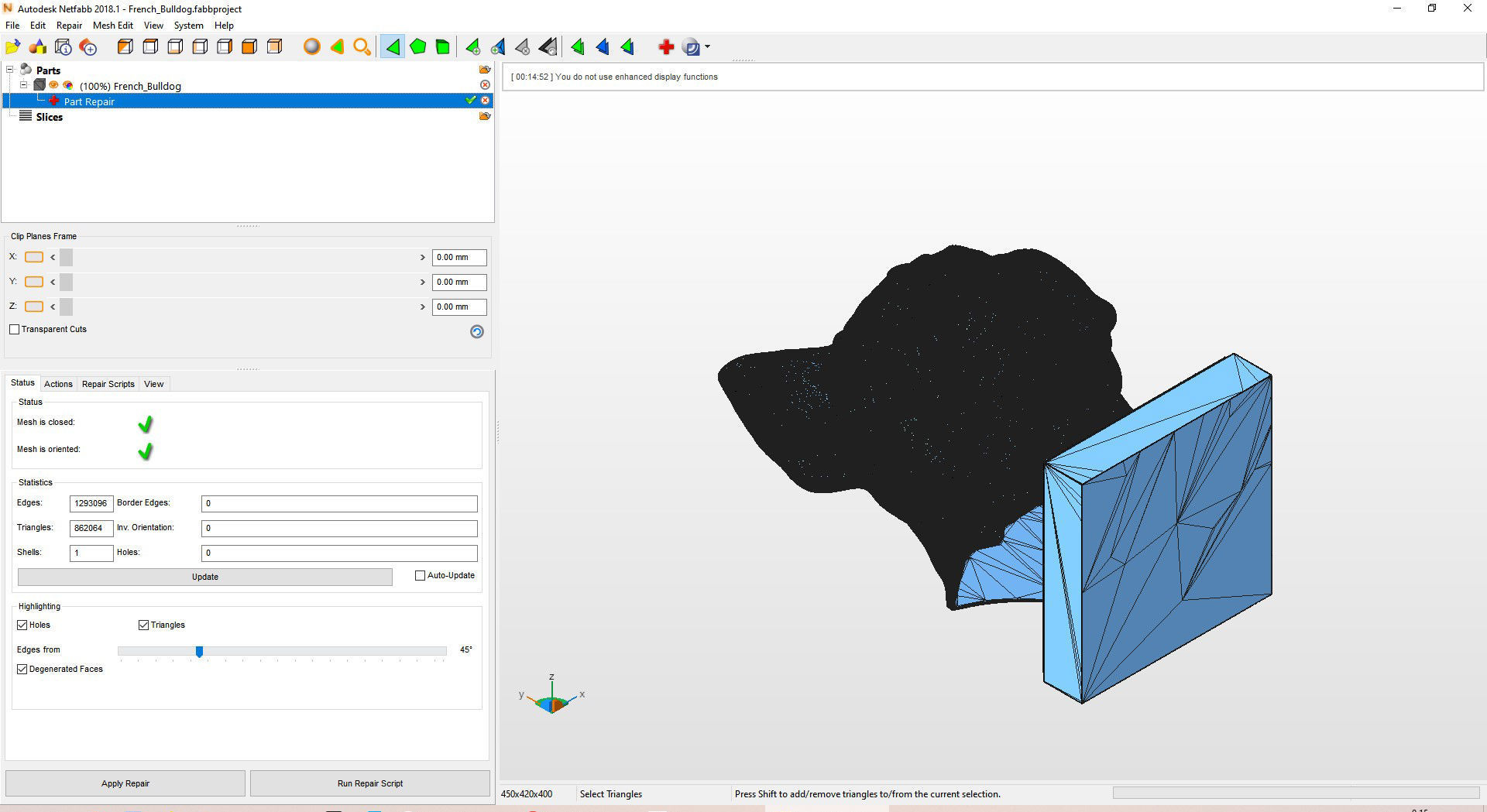Image resolution: width=1487 pixels, height=812 pixels.
Task: Open the dropdown arrow after the last toolbar icon
Action: click(707, 47)
